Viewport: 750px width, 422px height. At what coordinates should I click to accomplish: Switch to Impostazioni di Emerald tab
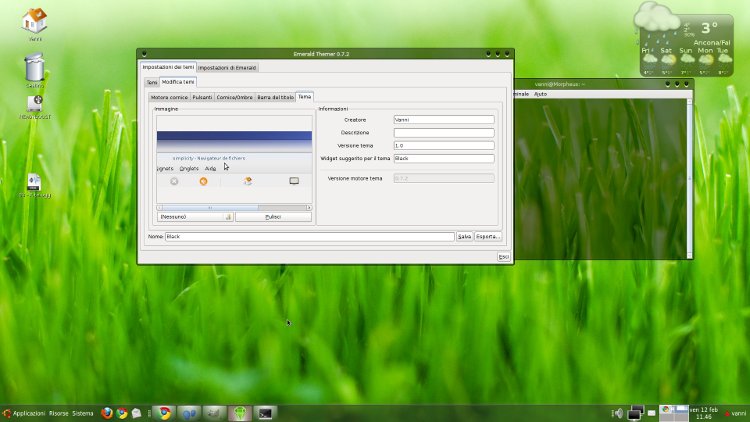point(227,68)
